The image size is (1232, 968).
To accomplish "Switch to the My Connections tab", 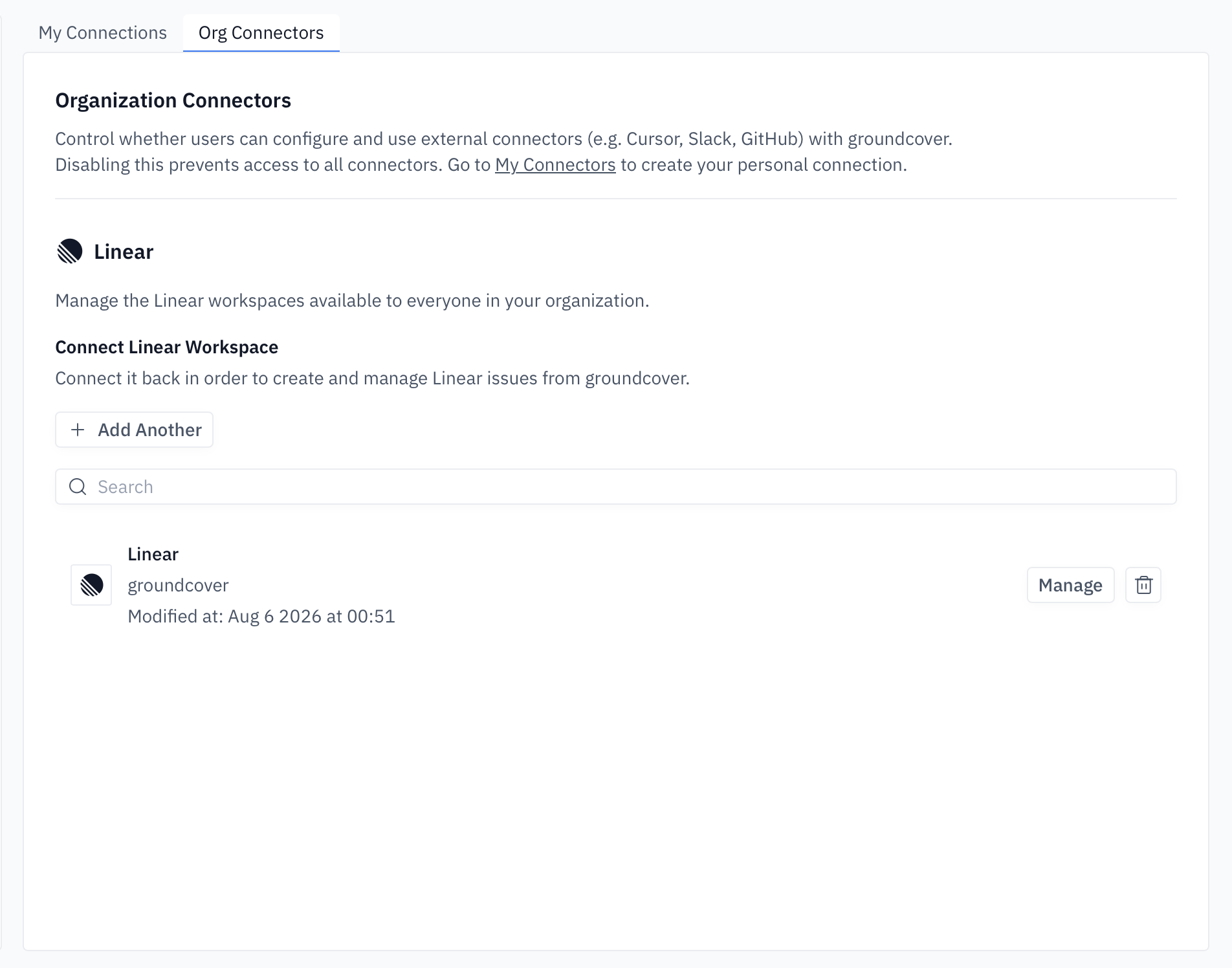I will [102, 33].
